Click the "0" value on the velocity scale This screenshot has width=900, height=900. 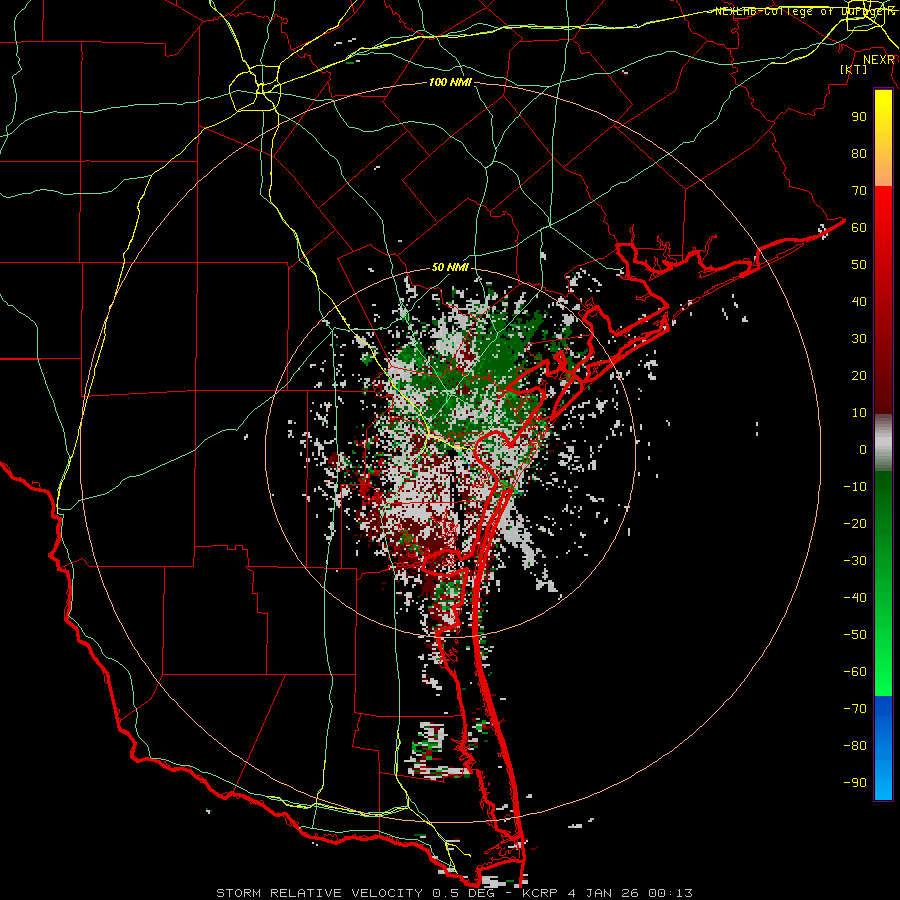(863, 449)
